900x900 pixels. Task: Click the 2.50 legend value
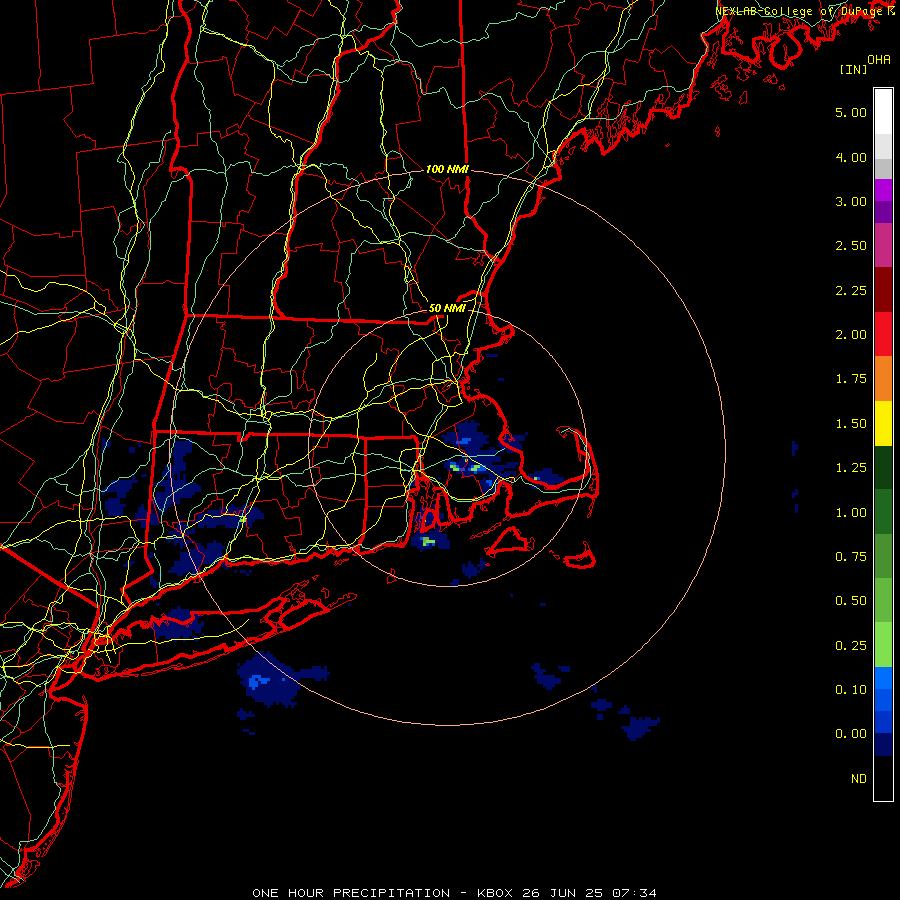point(851,246)
